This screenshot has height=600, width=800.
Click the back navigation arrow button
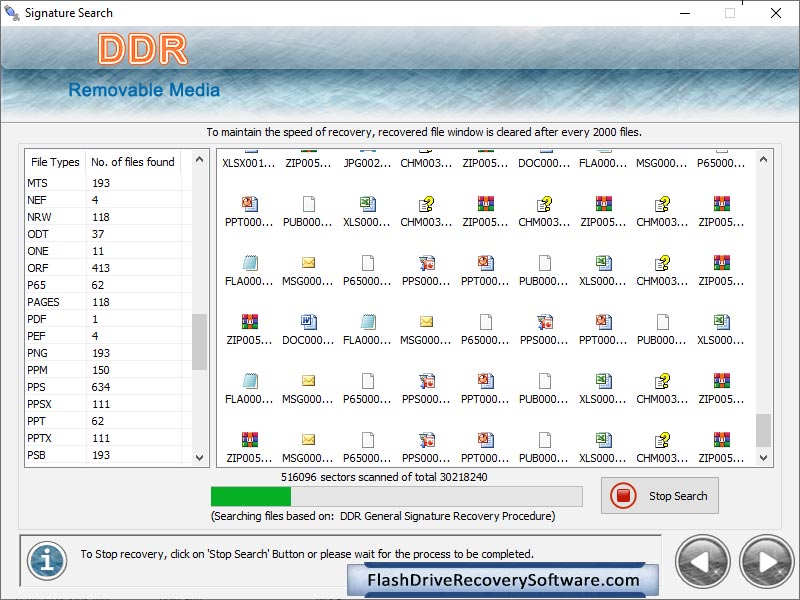(703, 562)
